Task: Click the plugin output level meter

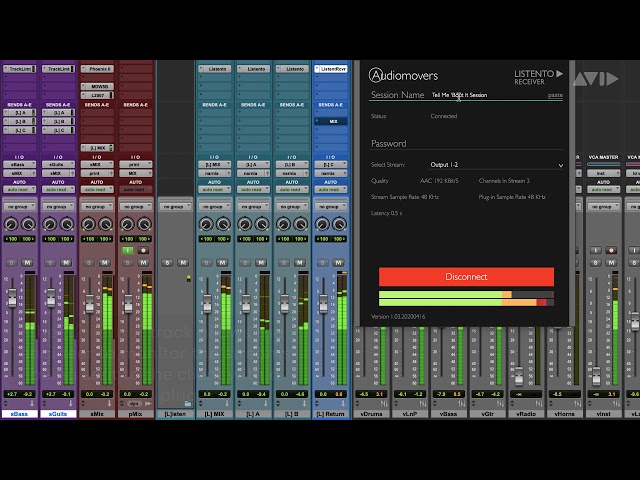Action: click(466, 298)
